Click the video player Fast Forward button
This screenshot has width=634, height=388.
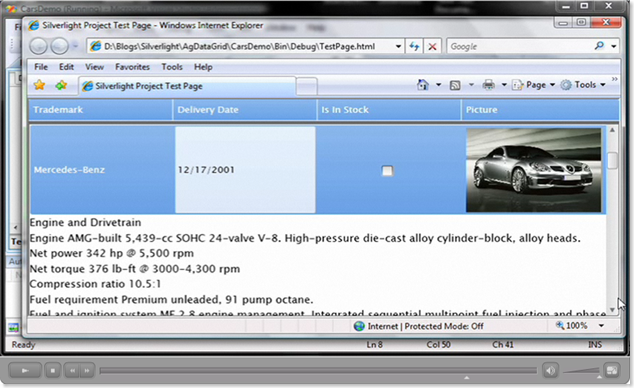87,370
